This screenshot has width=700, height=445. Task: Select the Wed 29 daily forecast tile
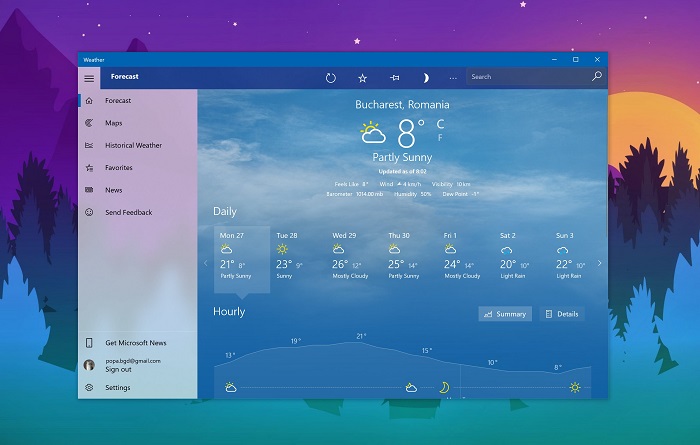(x=350, y=258)
